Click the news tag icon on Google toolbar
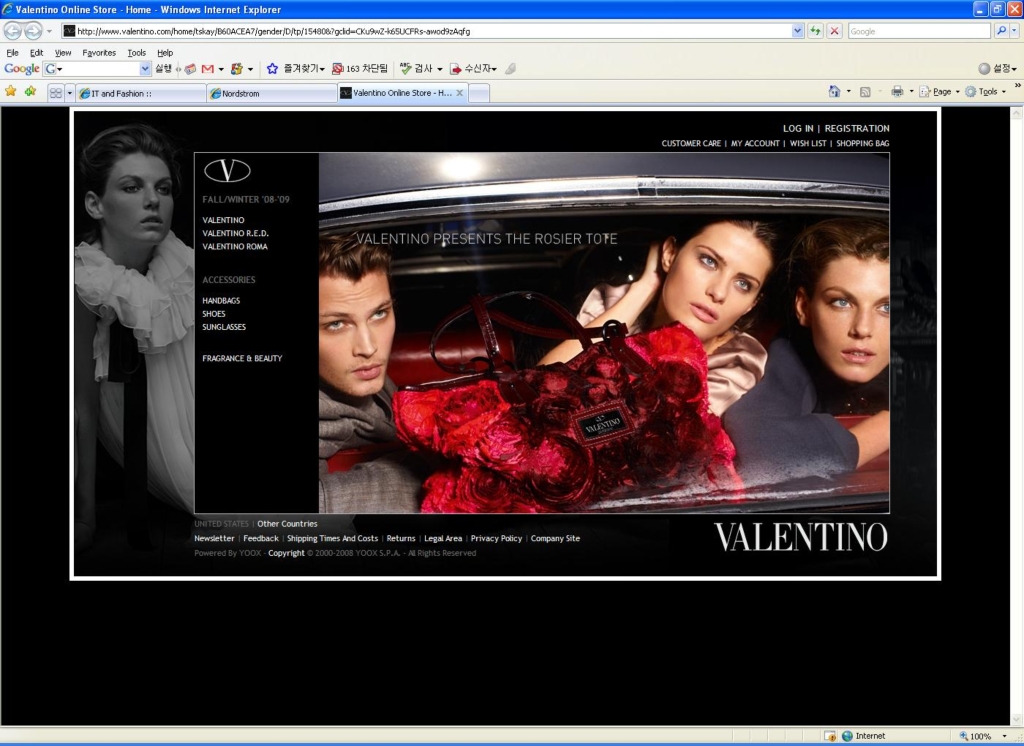Screen dimensions: 1024x746 pyautogui.click(x=190, y=69)
